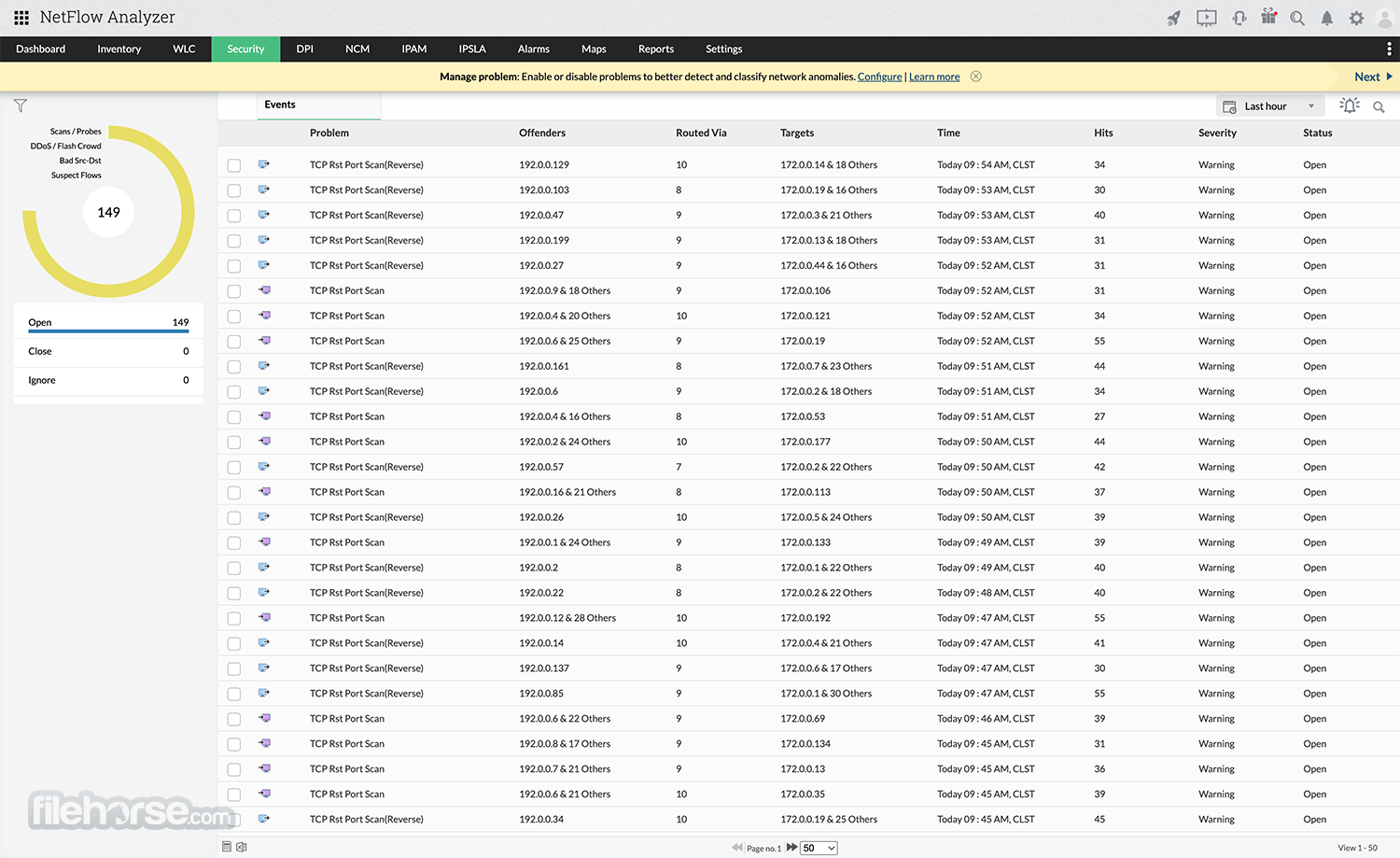Open the notifications bell in header
This screenshot has width=1400, height=858.
point(1327,18)
